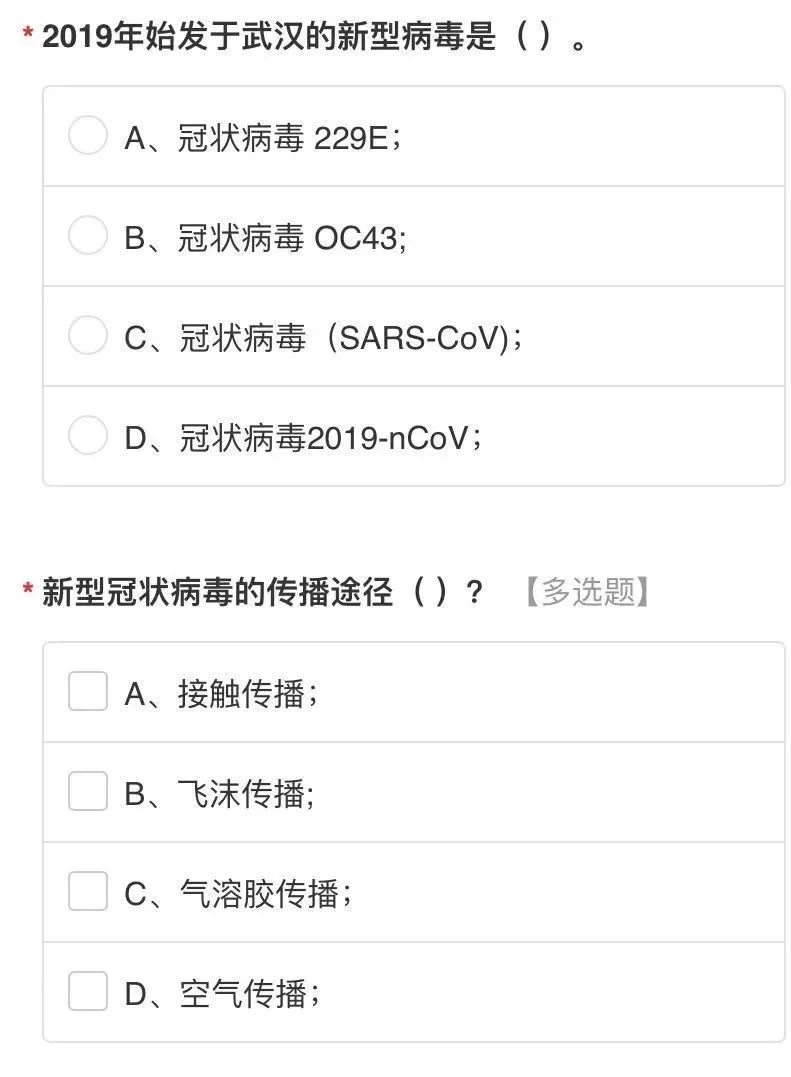
Task: Enable the 气溶胶传播 checkbox
Action: (87, 892)
